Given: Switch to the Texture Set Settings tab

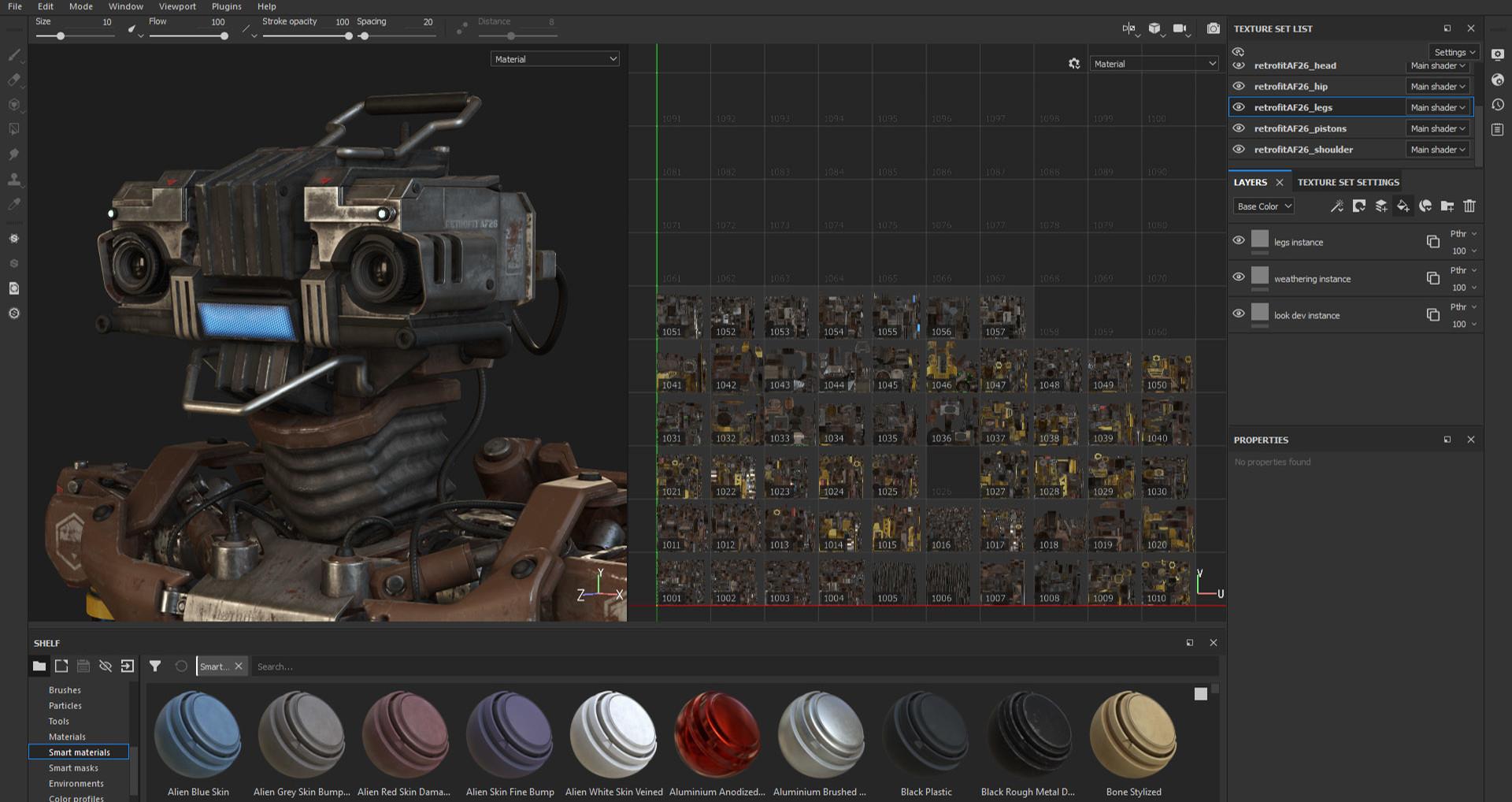Looking at the screenshot, I should click(x=1347, y=182).
